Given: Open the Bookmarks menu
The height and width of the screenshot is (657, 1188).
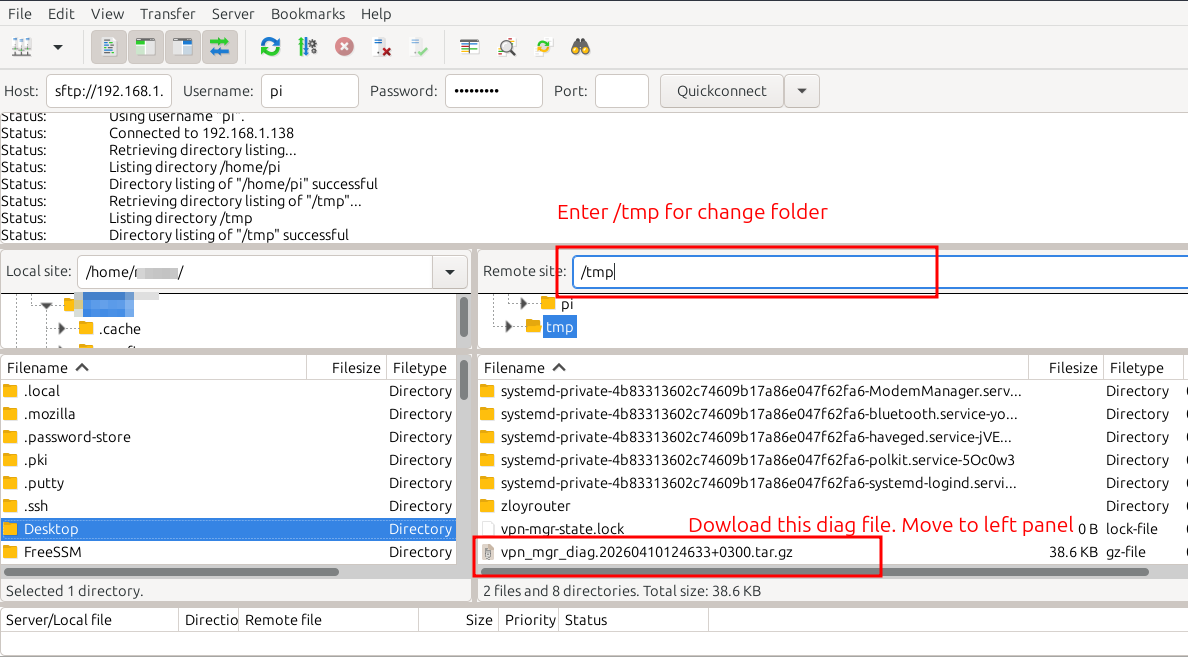Looking at the screenshot, I should coord(307,13).
